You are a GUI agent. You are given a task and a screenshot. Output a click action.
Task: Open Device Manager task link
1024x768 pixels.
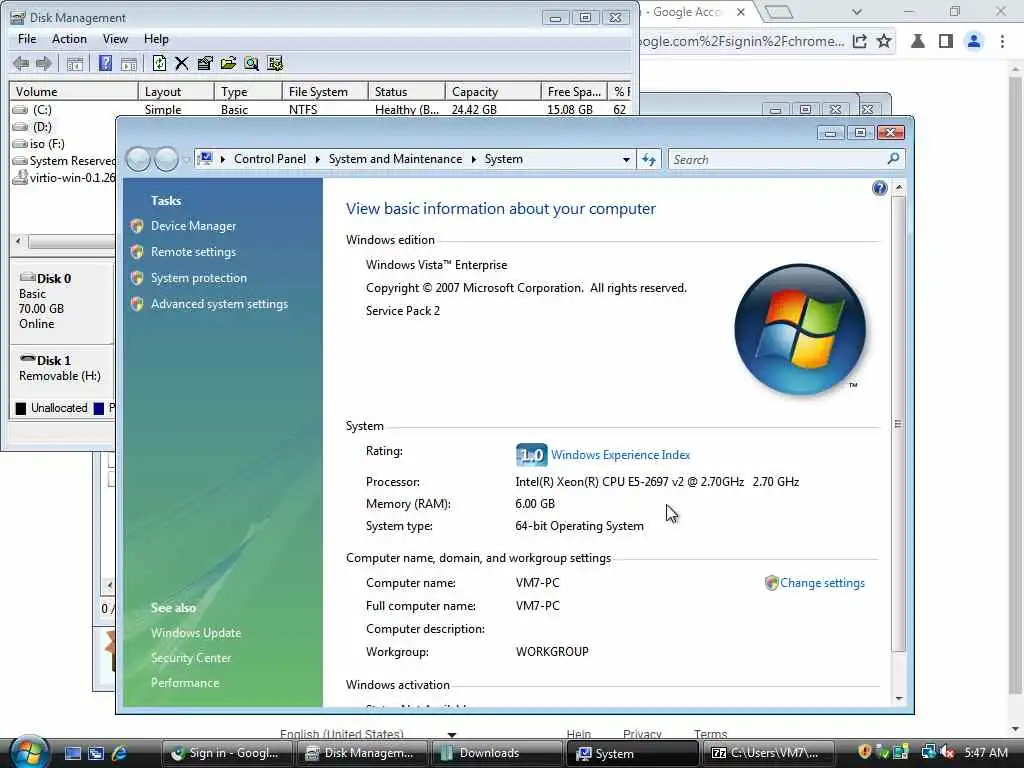click(193, 226)
